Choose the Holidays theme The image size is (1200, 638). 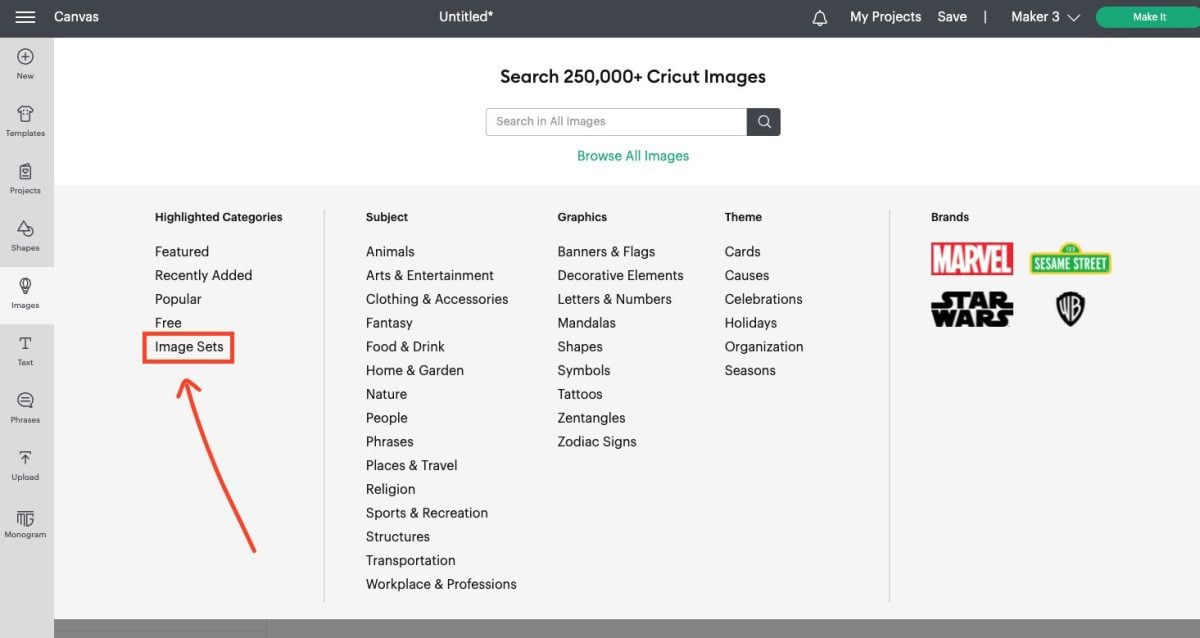(x=751, y=323)
